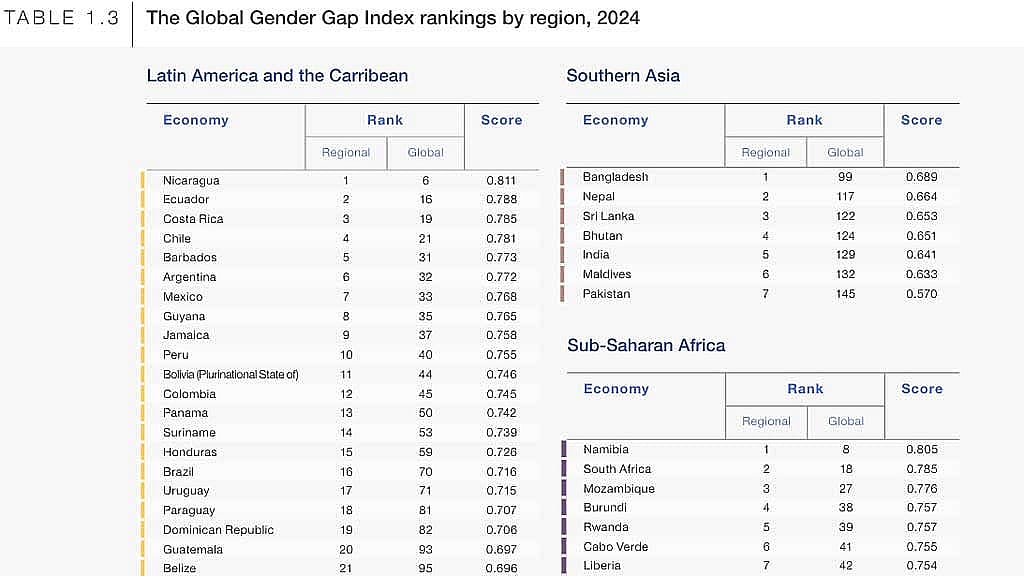Select the Southern Asia region heading
Viewport: 1024px width, 576px height.
tap(623, 76)
